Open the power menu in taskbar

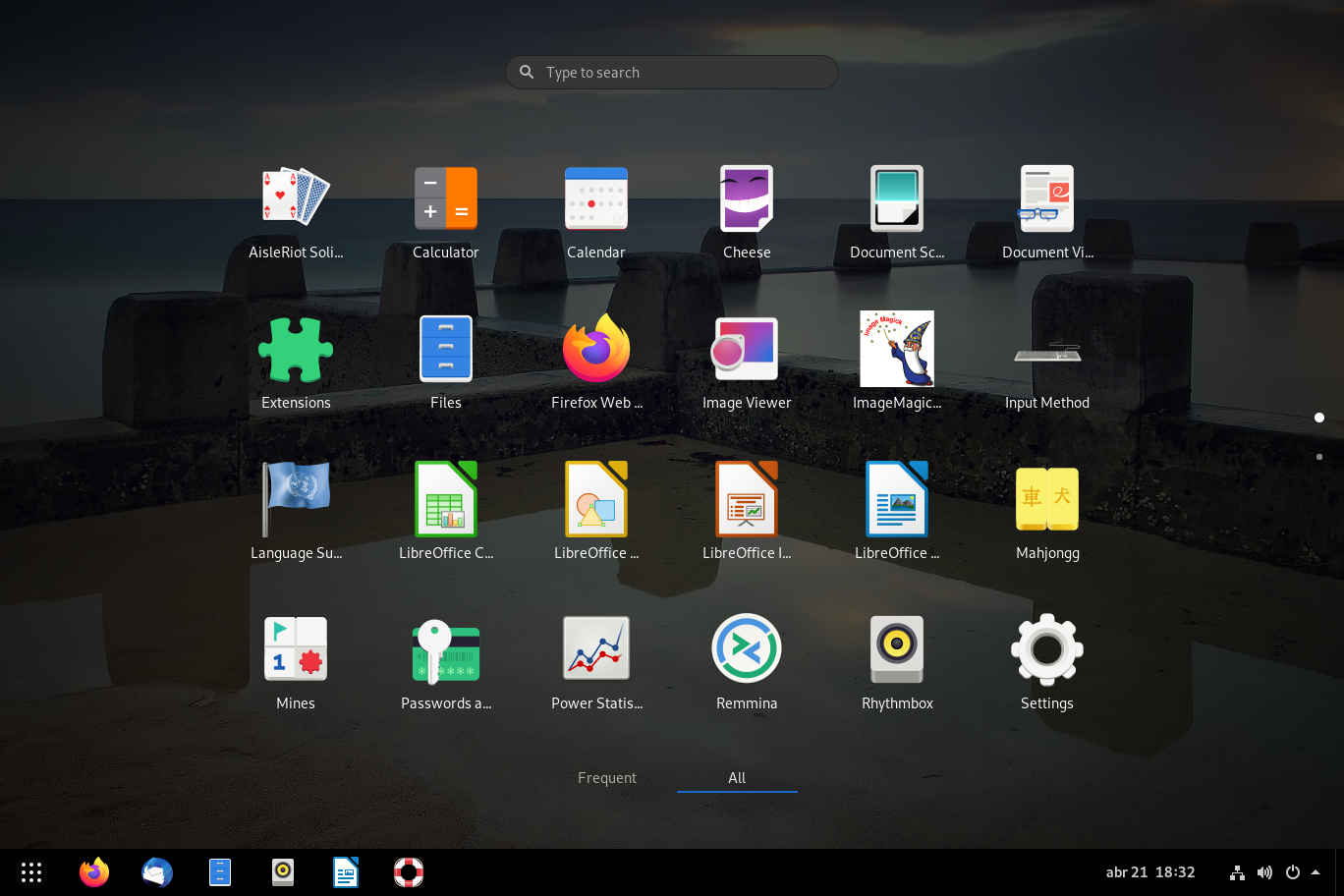[1293, 872]
